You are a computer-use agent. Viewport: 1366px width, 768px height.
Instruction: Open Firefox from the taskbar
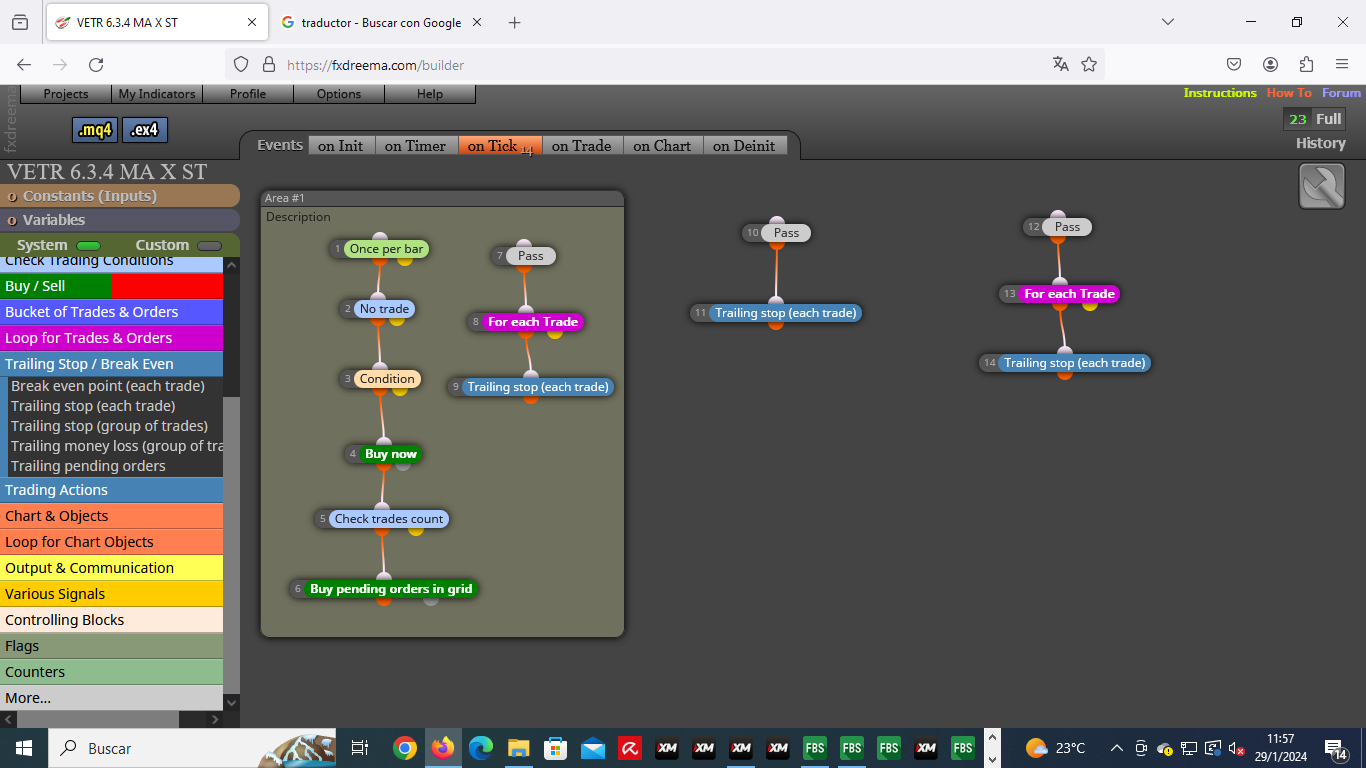pos(442,748)
